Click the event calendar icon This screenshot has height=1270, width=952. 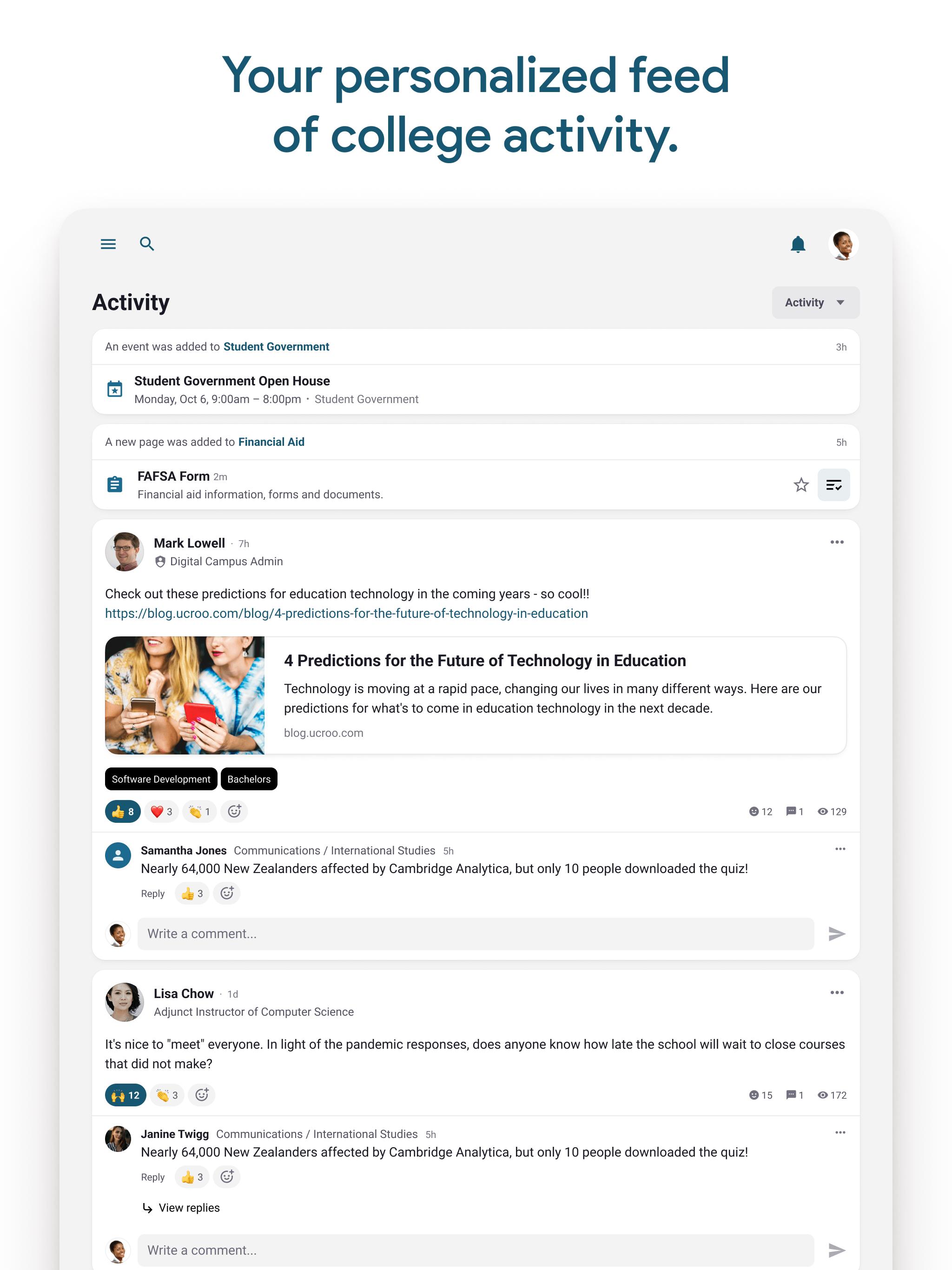point(115,389)
